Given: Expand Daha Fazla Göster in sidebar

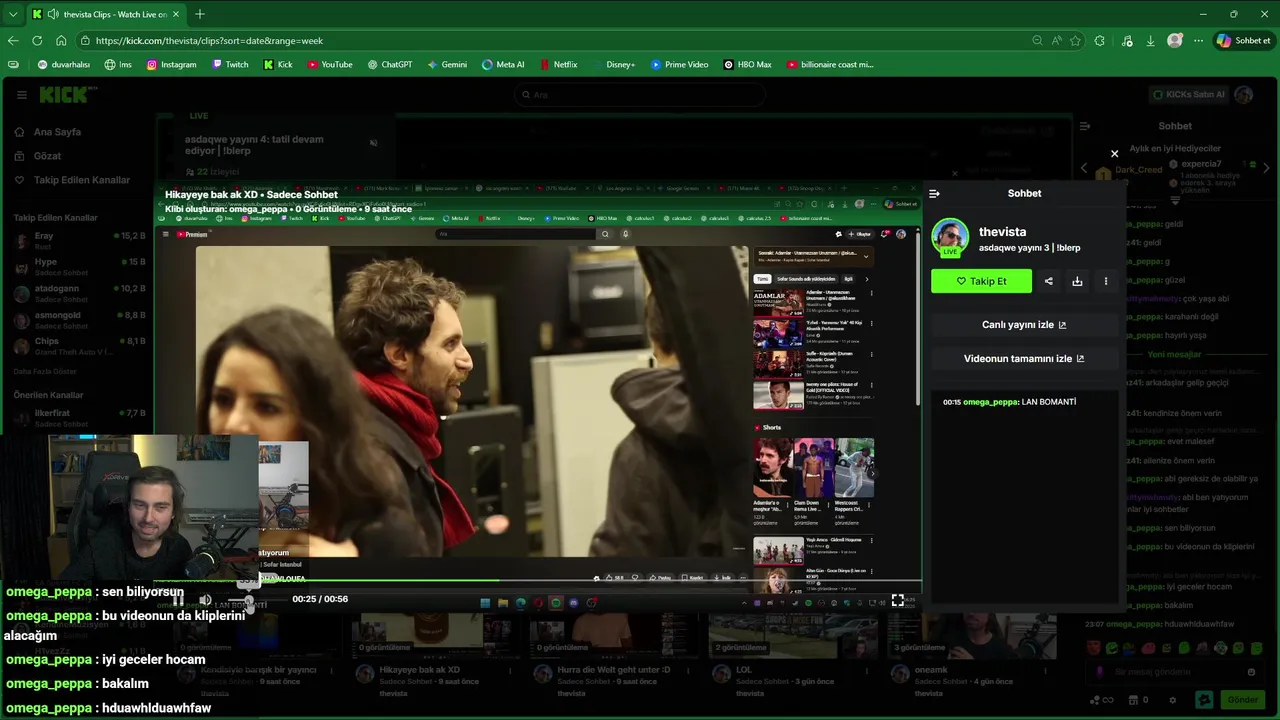Looking at the screenshot, I should (x=44, y=371).
